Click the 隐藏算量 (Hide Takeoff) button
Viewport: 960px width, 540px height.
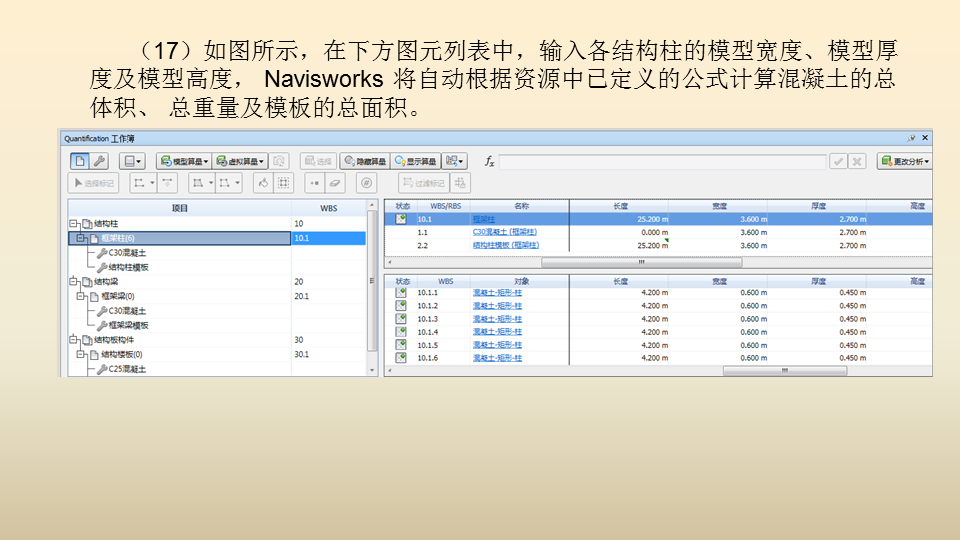tap(365, 161)
